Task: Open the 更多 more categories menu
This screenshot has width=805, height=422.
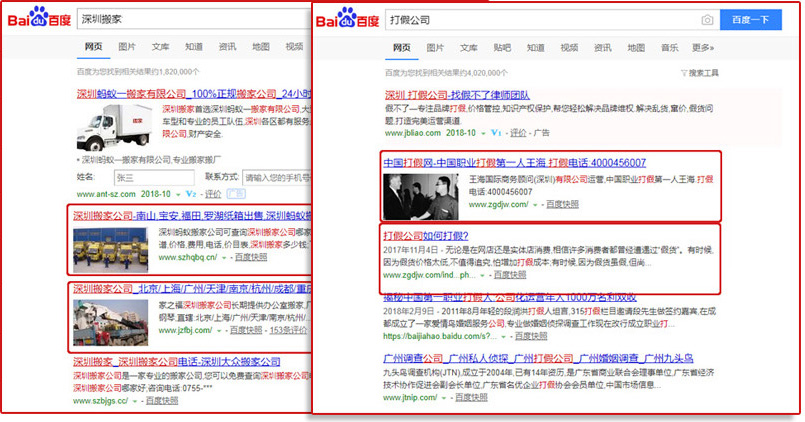Action: pyautogui.click(x=703, y=47)
